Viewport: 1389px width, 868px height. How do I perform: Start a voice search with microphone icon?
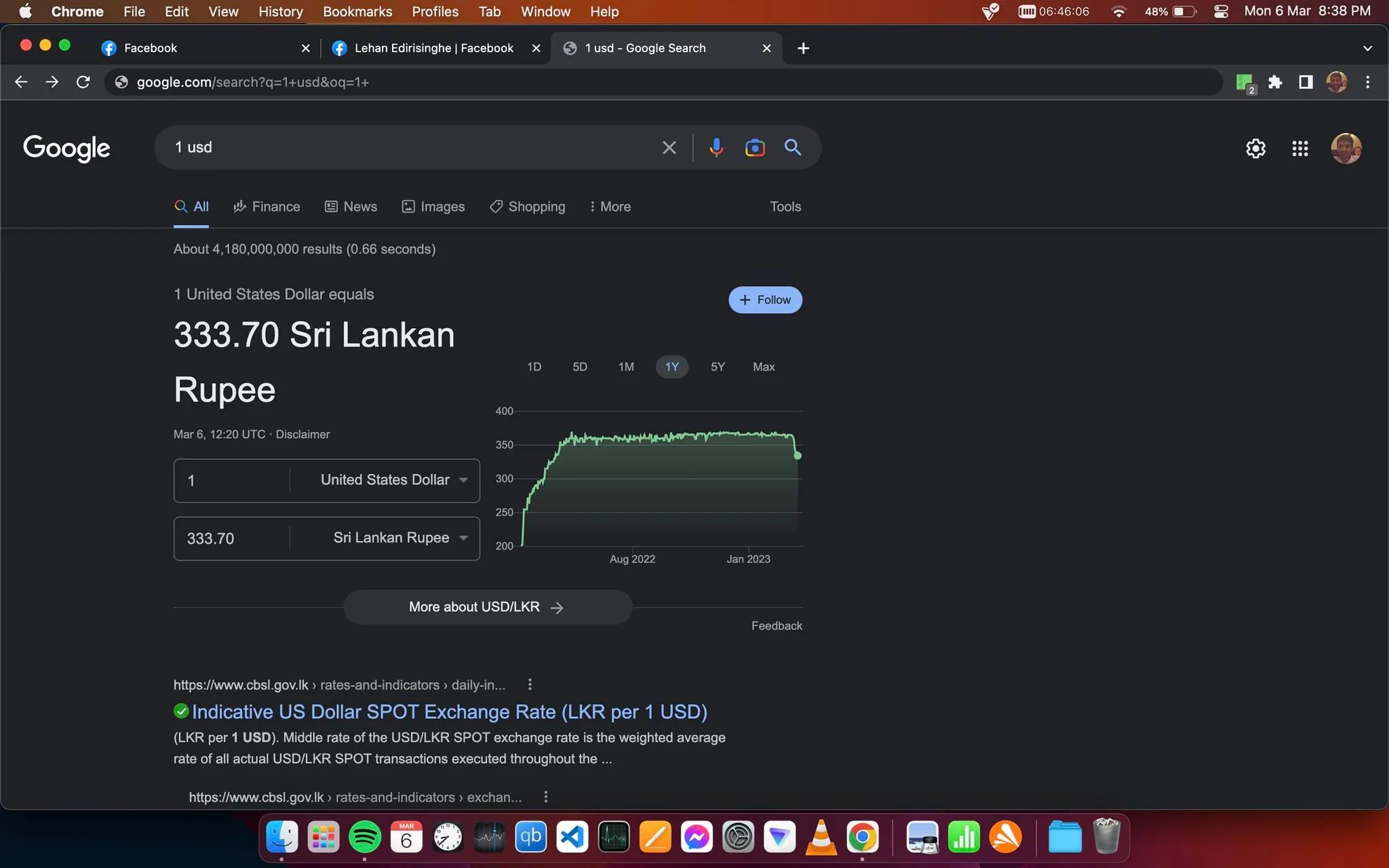click(x=716, y=147)
